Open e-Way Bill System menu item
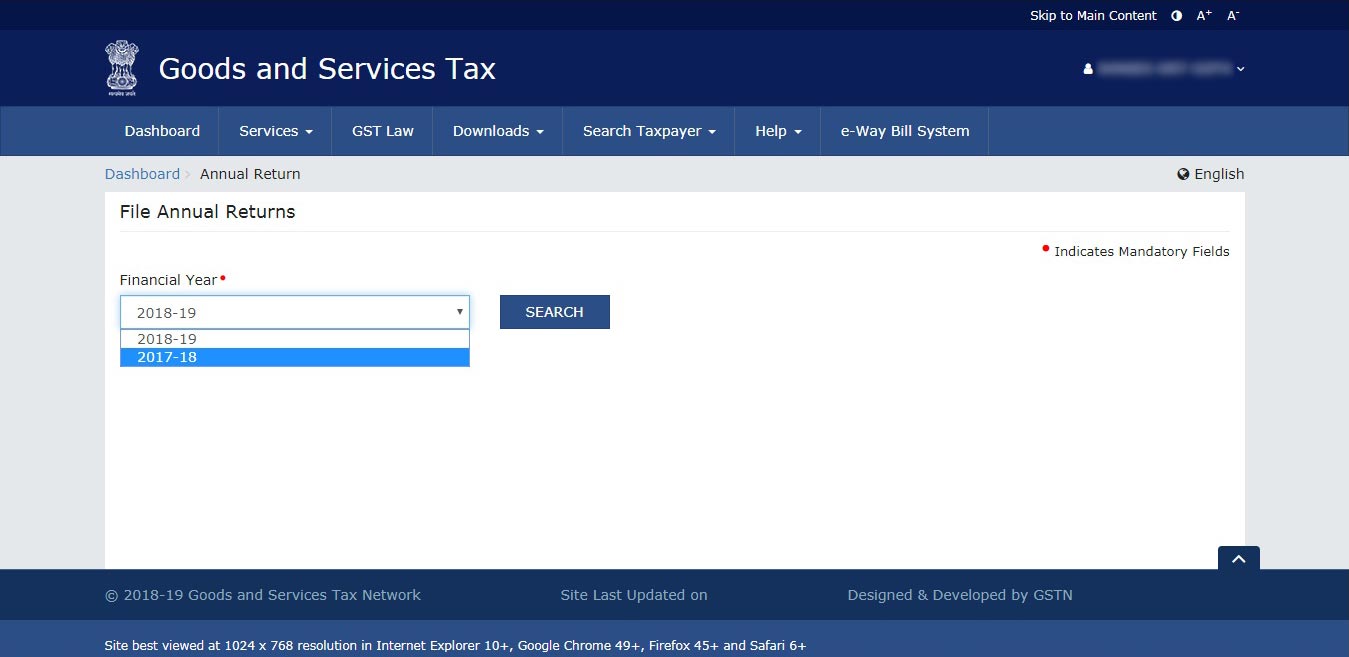Screen dimensions: 1349x657 tap(904, 131)
